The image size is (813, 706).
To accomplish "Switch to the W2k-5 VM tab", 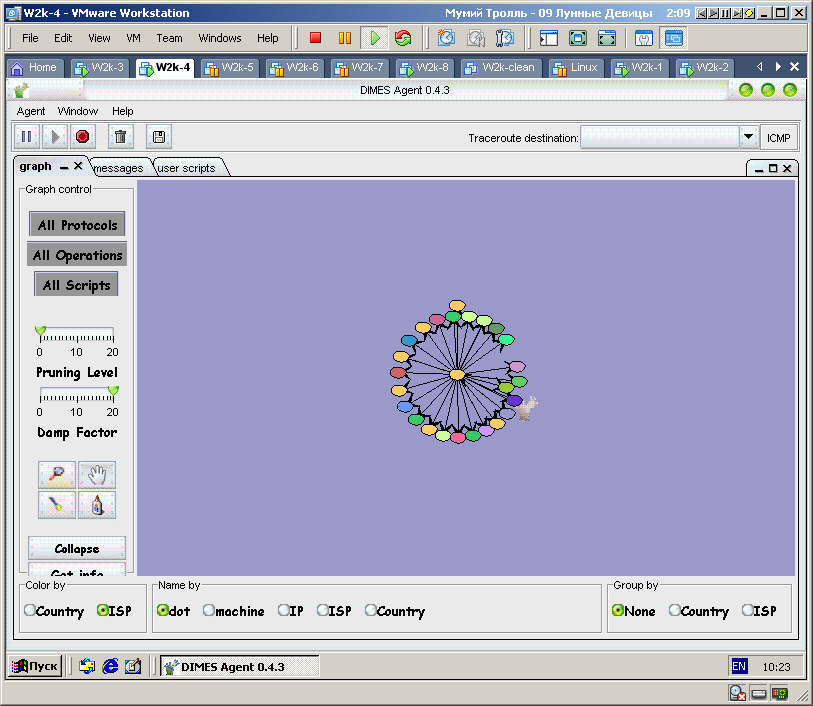I will click(229, 67).
